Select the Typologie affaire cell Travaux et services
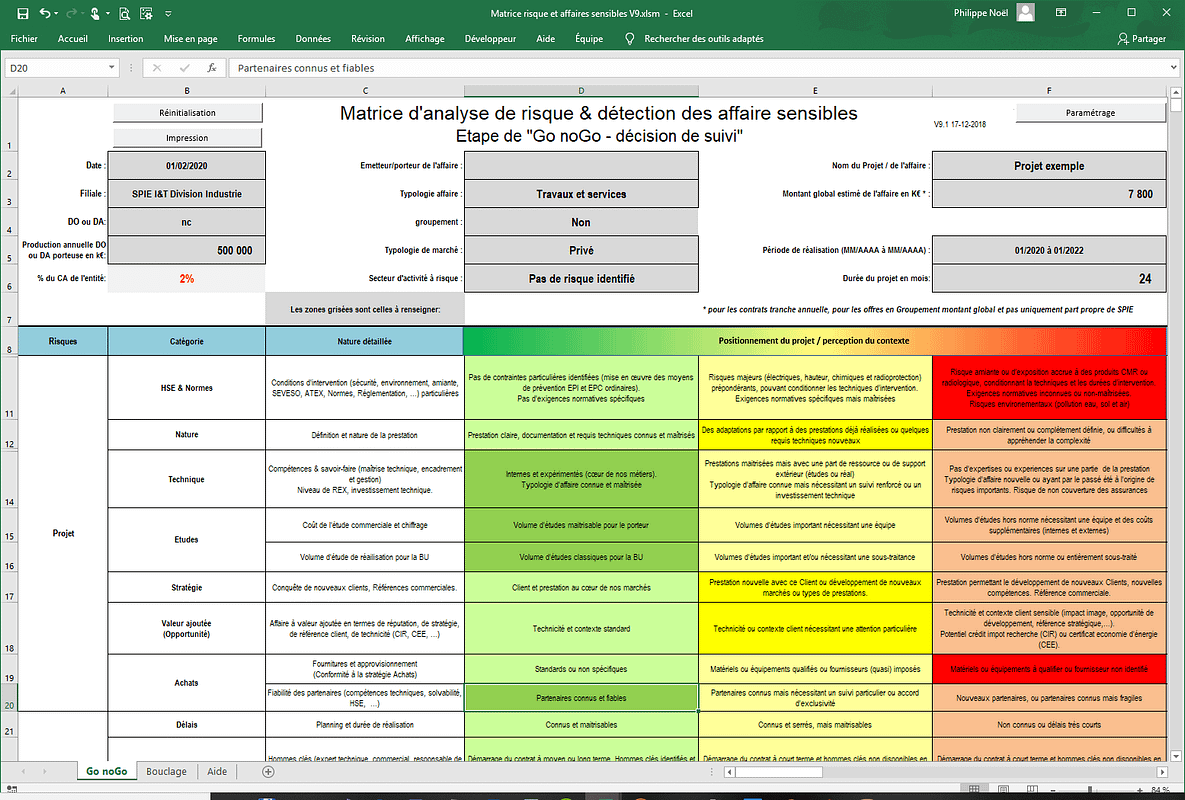This screenshot has width=1185, height=800. (x=581, y=193)
